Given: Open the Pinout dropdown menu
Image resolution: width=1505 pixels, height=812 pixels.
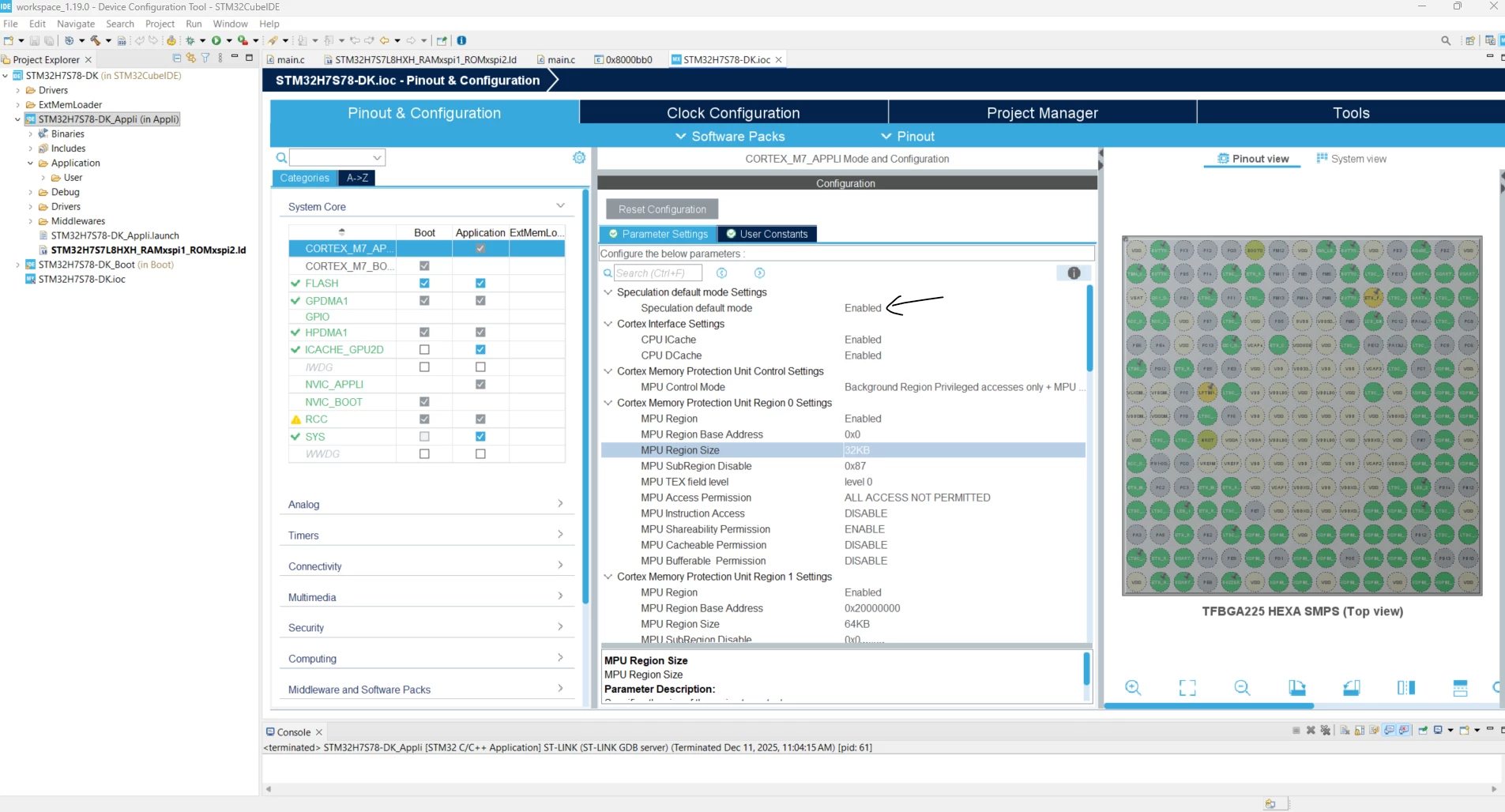Looking at the screenshot, I should tap(908, 136).
